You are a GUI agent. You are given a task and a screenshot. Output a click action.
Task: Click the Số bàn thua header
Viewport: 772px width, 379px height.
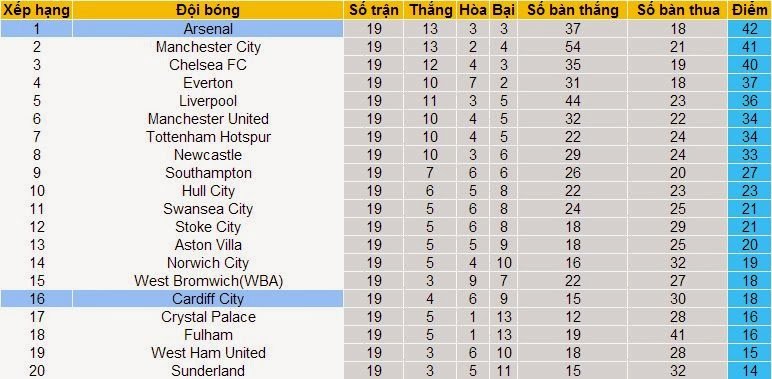pyautogui.click(x=677, y=10)
